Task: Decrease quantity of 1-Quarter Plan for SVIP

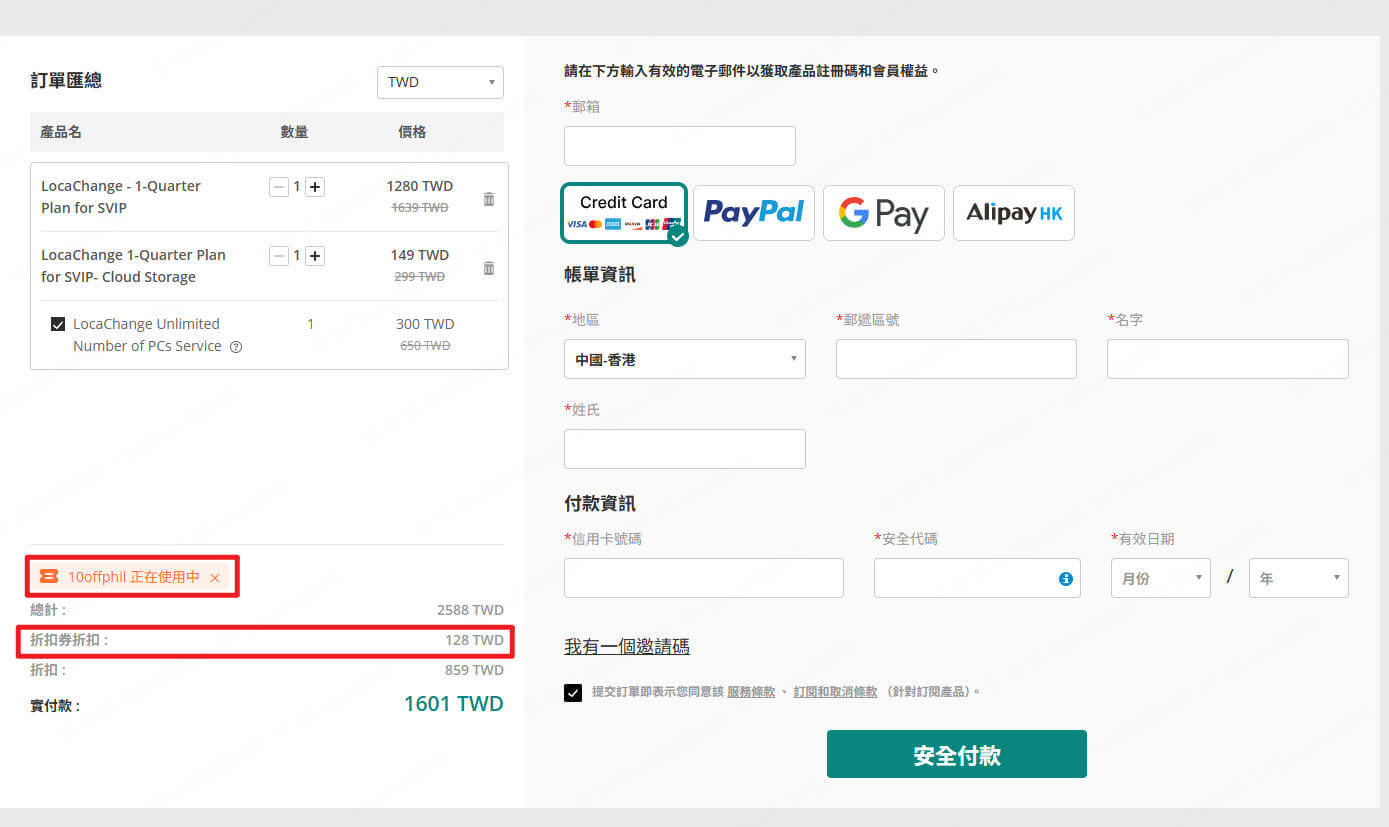Action: tap(279, 187)
